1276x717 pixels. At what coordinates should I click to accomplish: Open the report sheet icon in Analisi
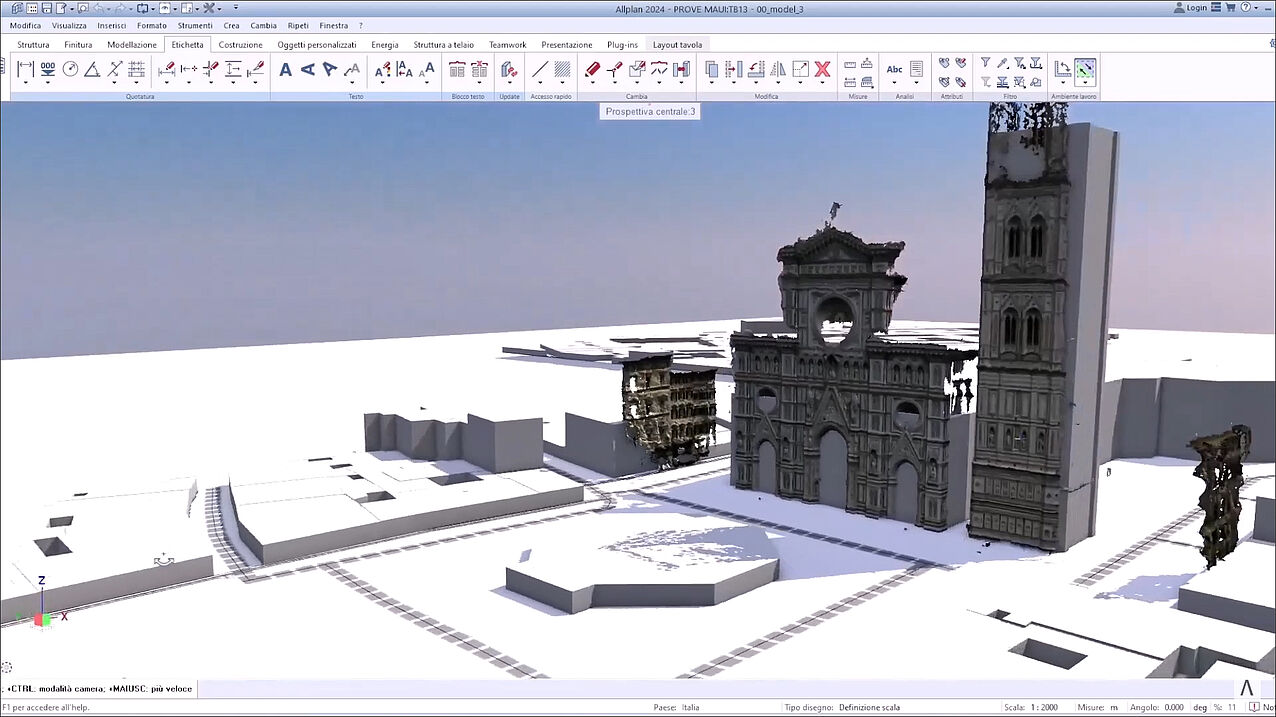coord(916,69)
